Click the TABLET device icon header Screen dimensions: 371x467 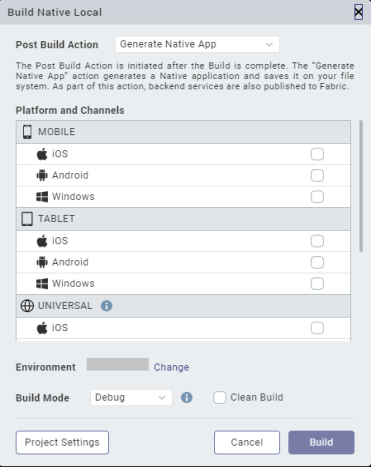27,219
